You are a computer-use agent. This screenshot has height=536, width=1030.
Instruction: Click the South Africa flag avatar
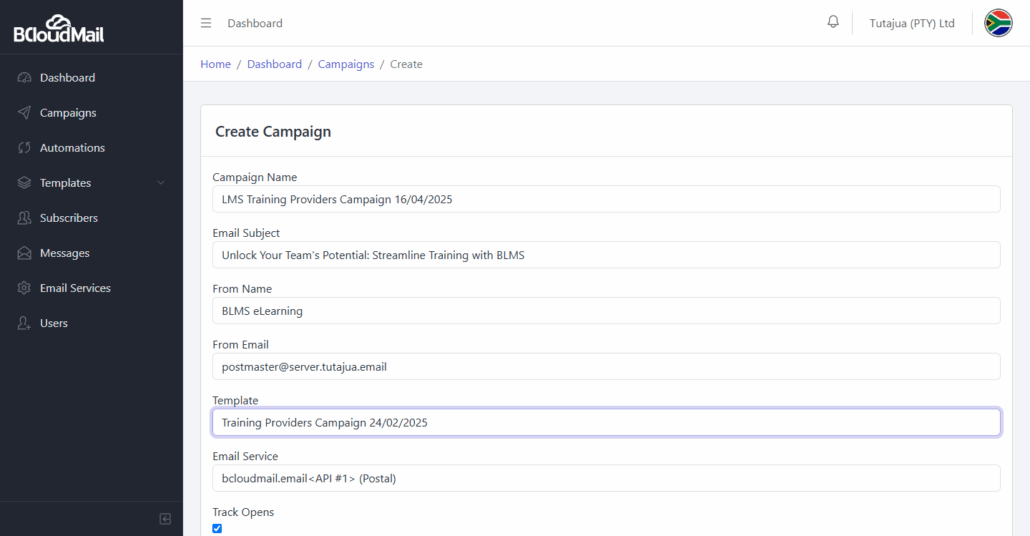998,23
